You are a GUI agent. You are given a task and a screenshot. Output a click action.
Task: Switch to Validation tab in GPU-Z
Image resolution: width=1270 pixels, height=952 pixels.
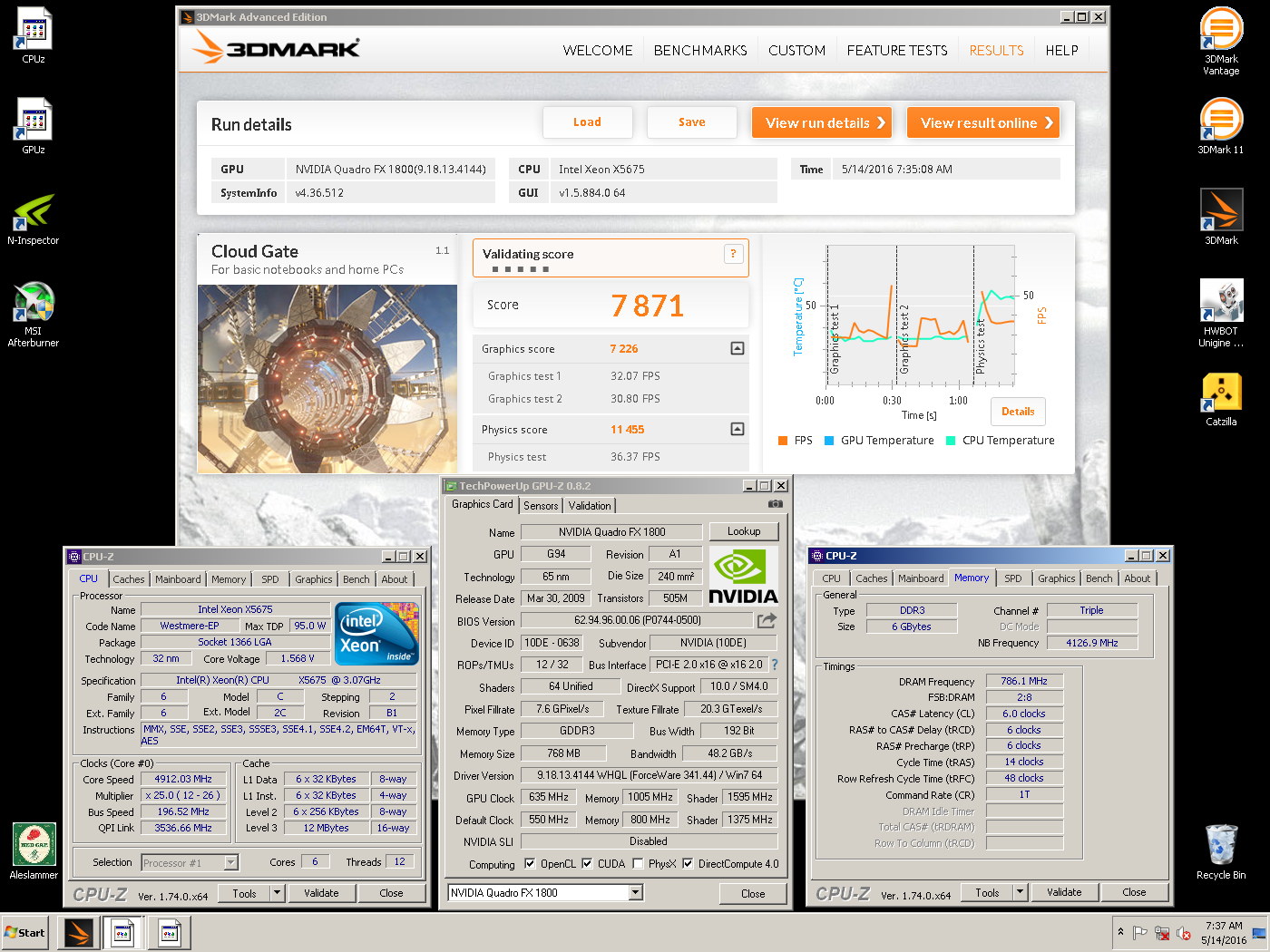pos(591,506)
